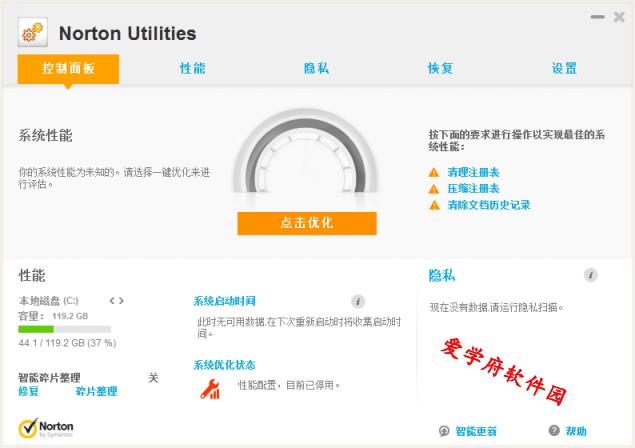
Task: Open the 清除文档历史记录 link
Action: point(489,205)
